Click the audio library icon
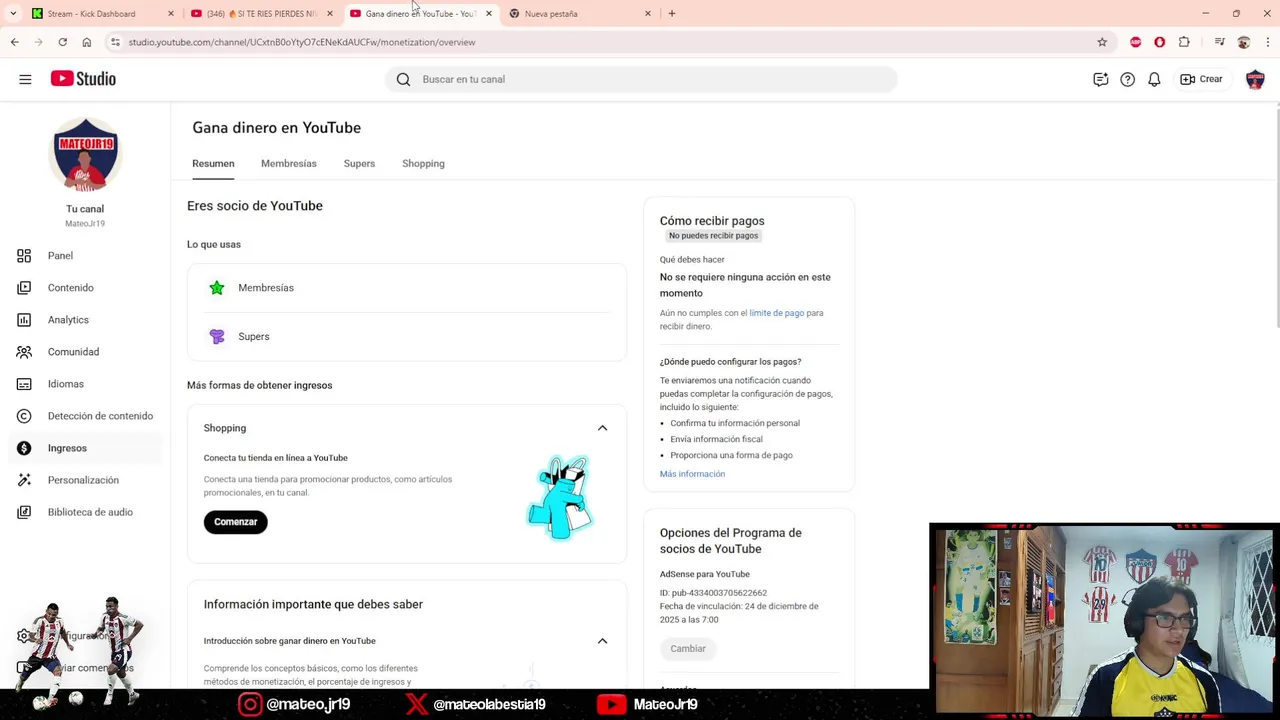Screen dimensions: 1280x720 pos(24,512)
